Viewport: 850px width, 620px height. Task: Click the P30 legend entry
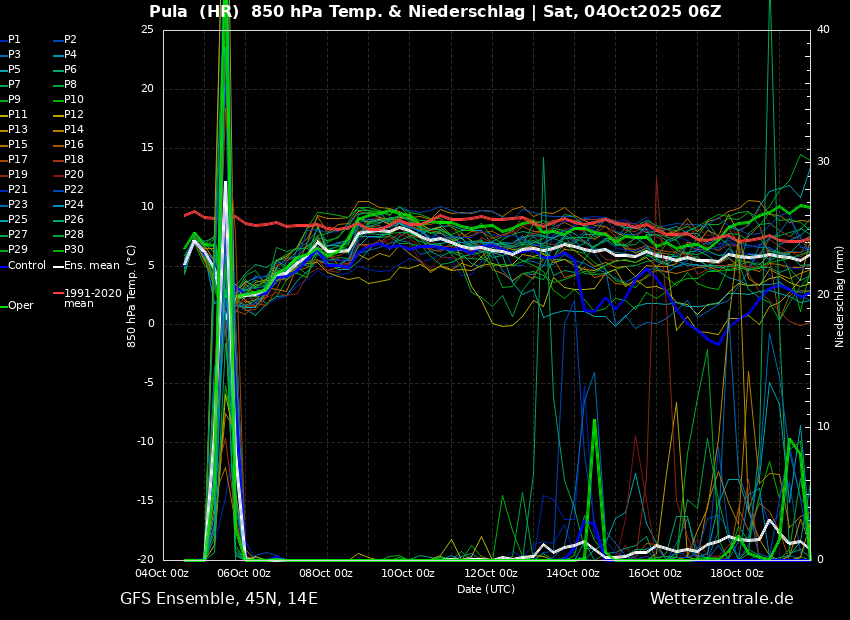click(73, 250)
